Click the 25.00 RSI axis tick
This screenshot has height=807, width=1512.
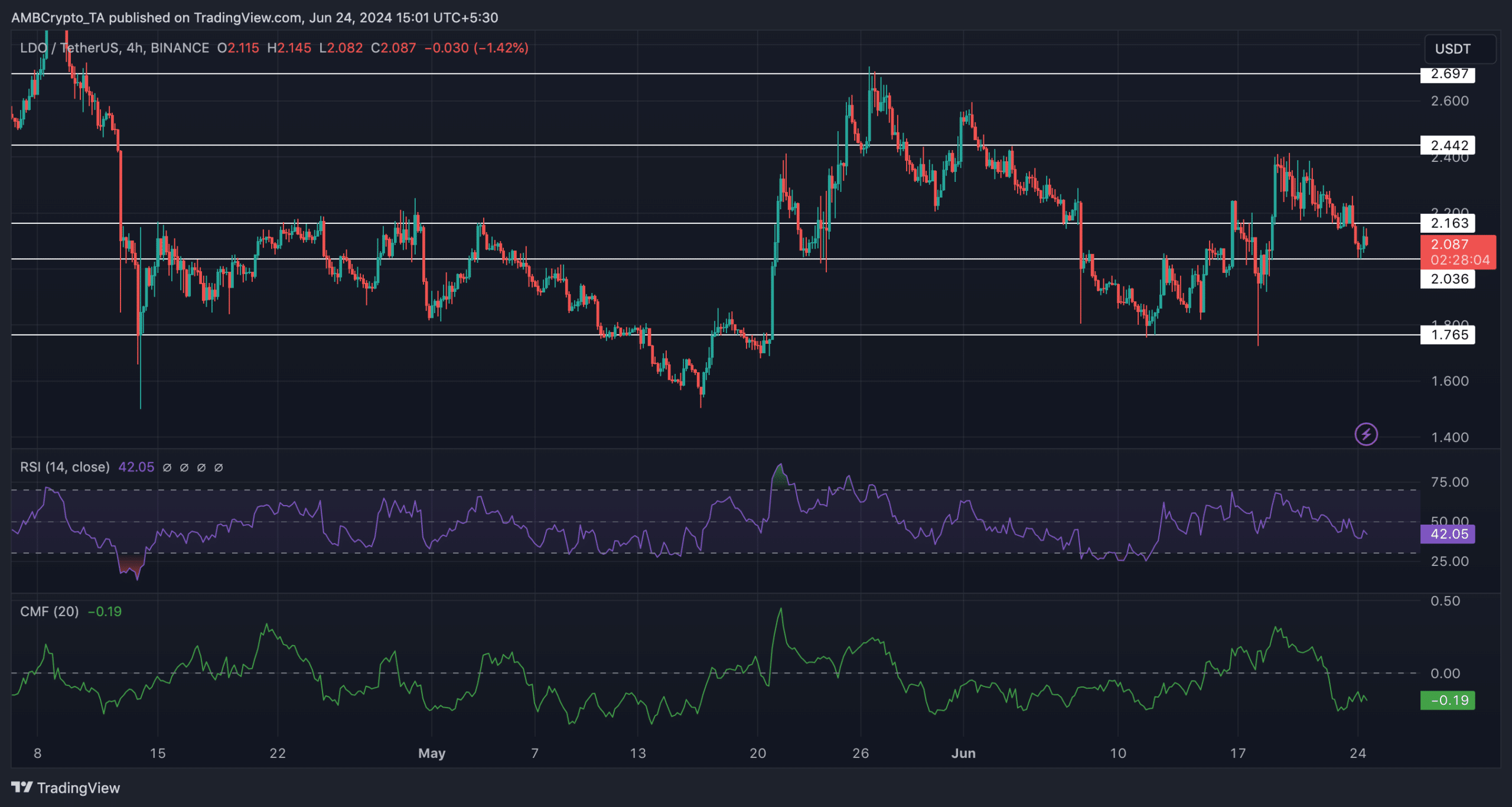point(1450,561)
